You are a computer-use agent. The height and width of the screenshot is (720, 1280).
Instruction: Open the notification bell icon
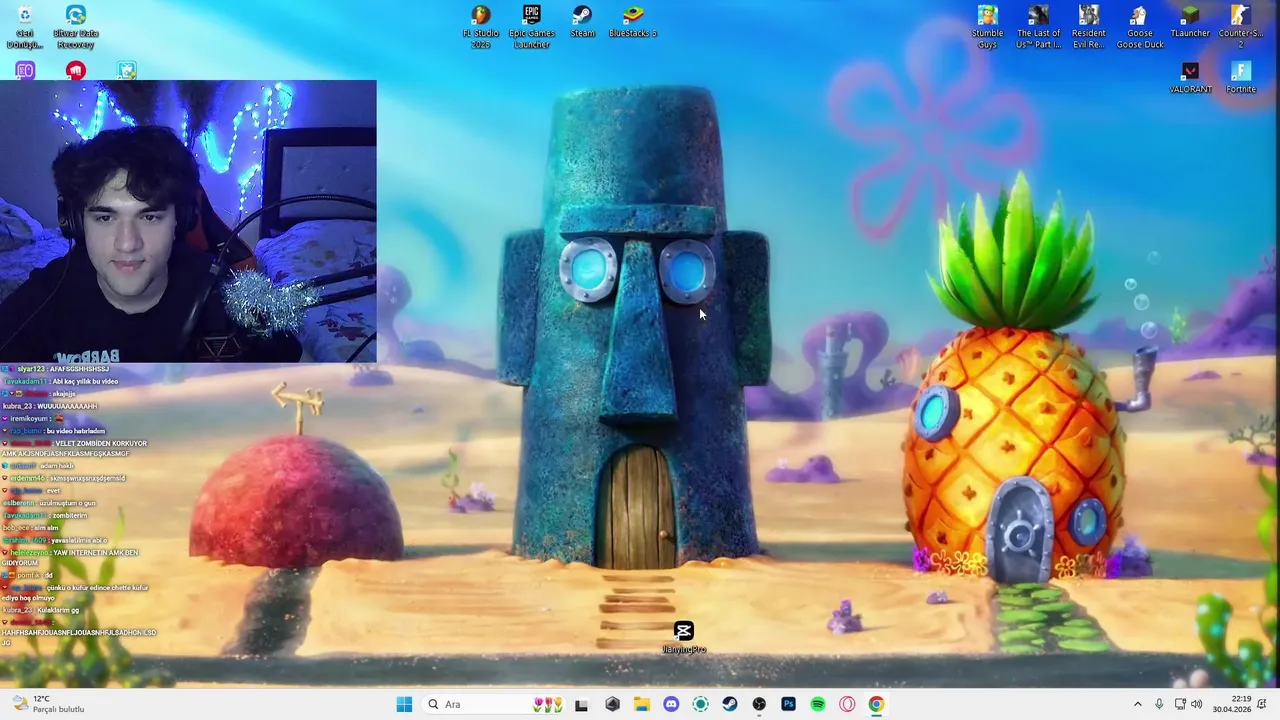[x=1262, y=704]
